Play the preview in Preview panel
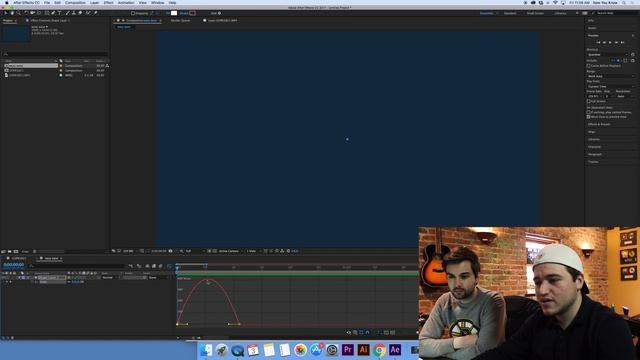Viewport: 640px width, 360px height. coord(610,42)
